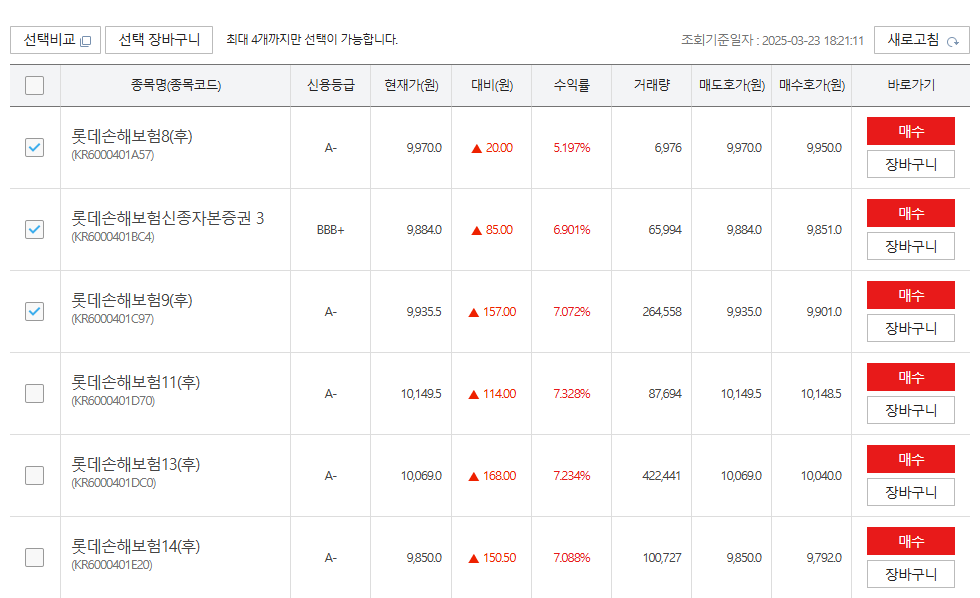980x598 pixels.
Task: Click the 7.088% yield value
Action: [x=572, y=558]
